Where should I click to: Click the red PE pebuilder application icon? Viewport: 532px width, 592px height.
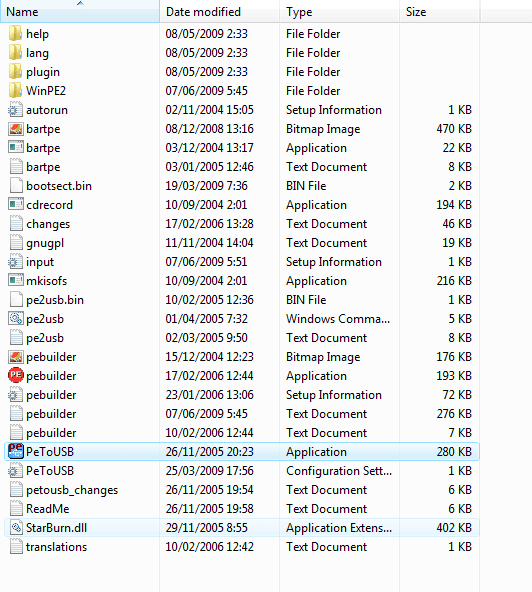pos(15,376)
